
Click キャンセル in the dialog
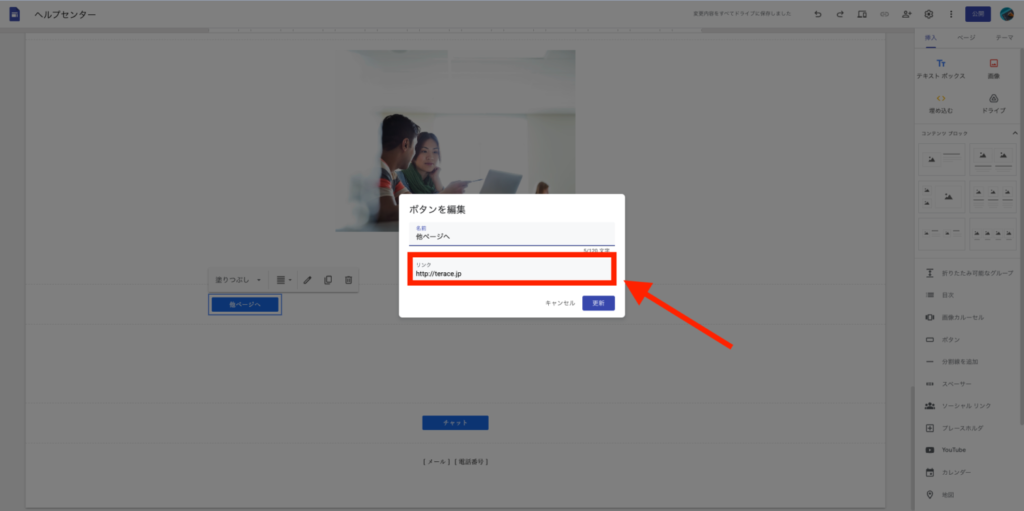[x=560, y=303]
